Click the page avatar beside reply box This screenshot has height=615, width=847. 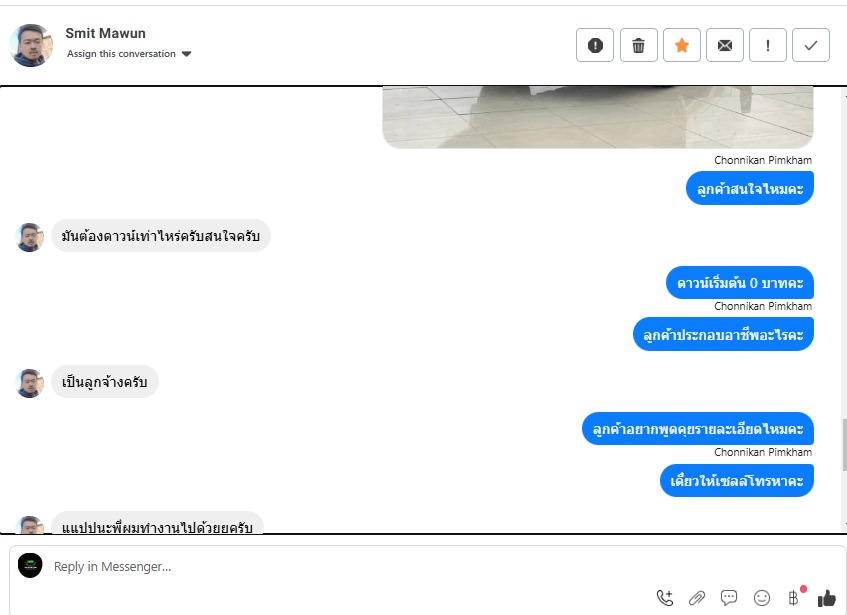point(30,566)
